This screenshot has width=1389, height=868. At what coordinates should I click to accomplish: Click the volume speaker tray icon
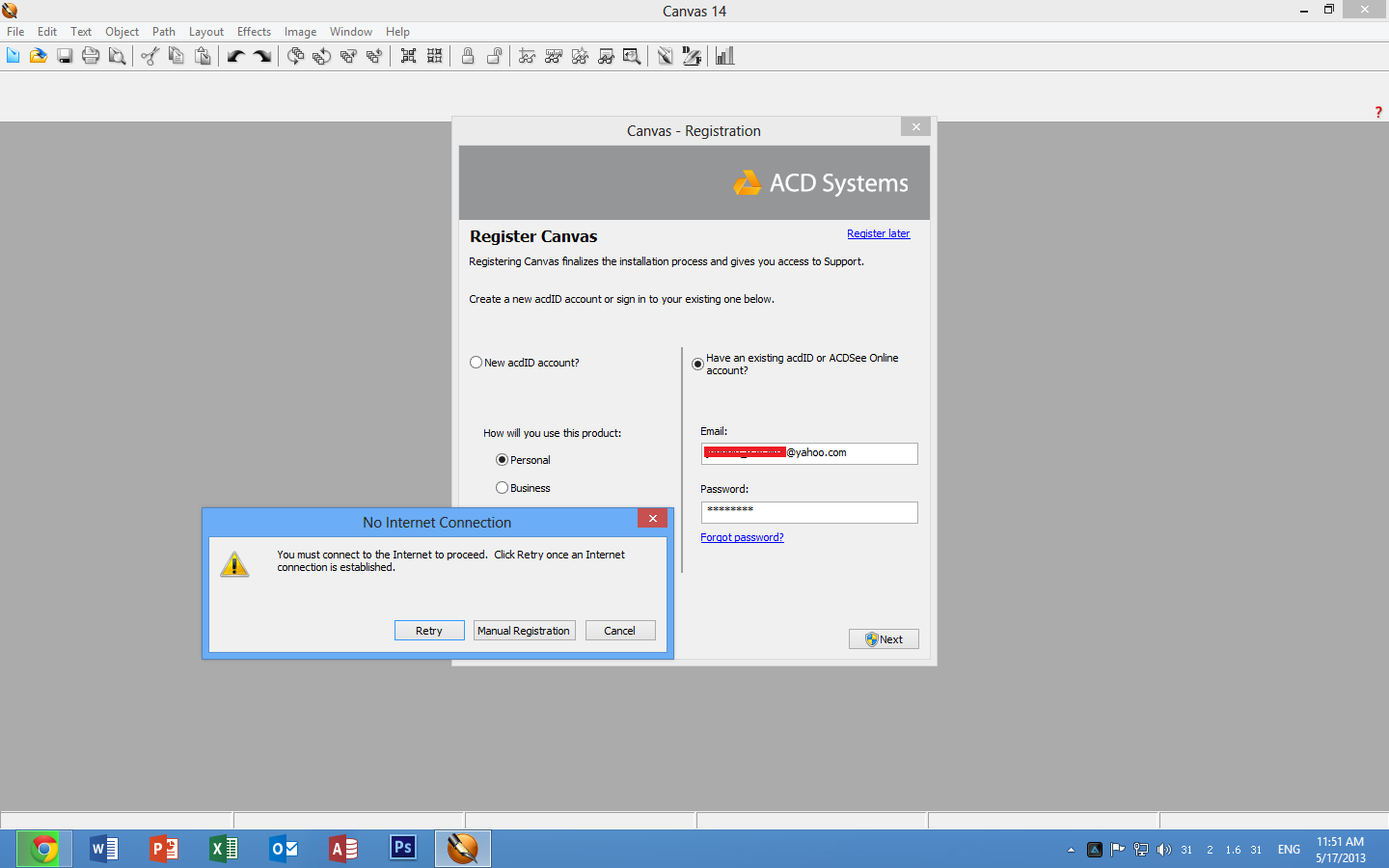(x=1164, y=850)
